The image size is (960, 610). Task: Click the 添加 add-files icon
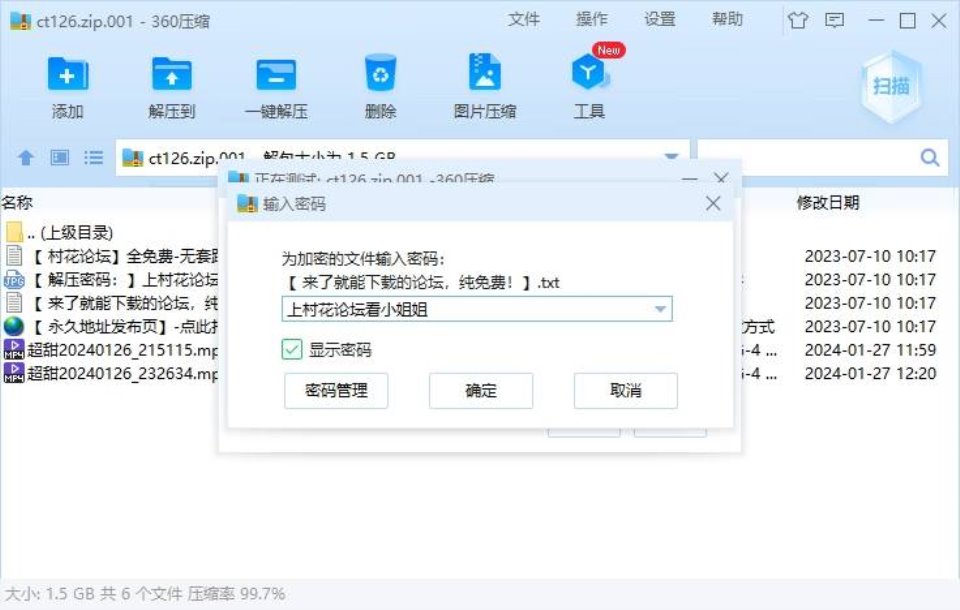point(68,75)
